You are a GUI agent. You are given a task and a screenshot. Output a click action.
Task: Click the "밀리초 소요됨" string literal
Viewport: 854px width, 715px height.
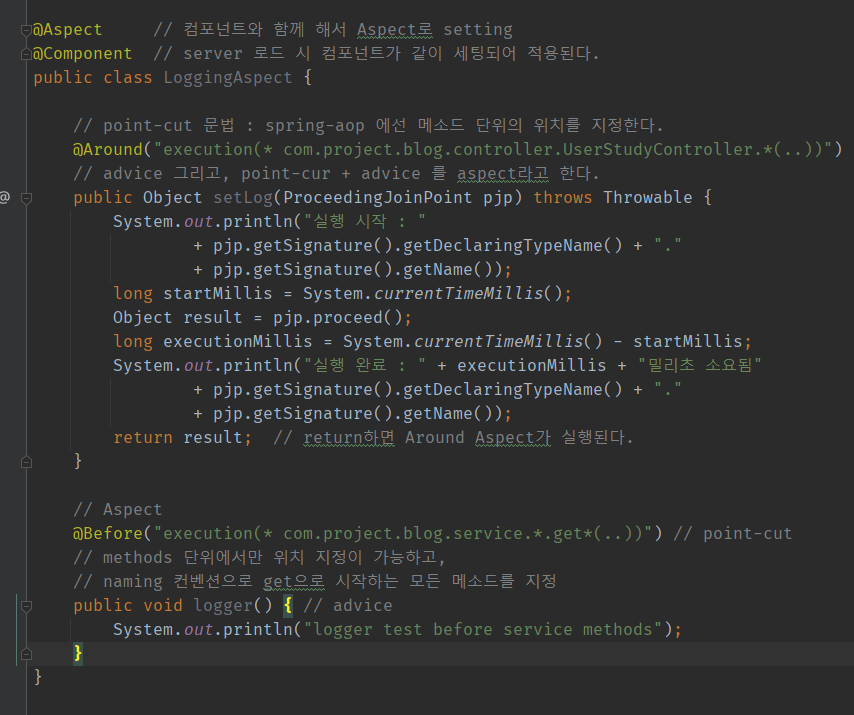pyautogui.click(x=699, y=365)
